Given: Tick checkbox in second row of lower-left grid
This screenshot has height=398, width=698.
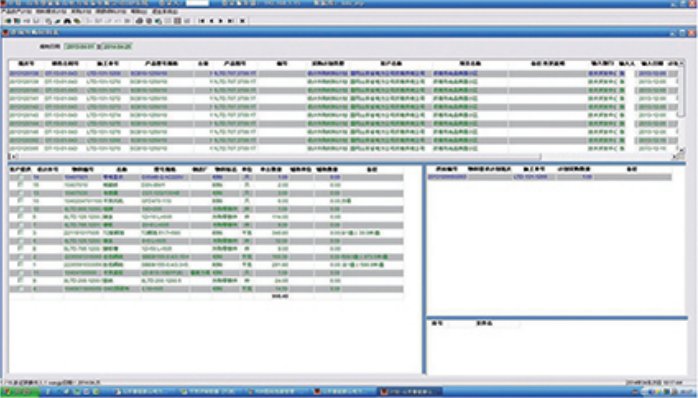Looking at the screenshot, I should [20, 185].
